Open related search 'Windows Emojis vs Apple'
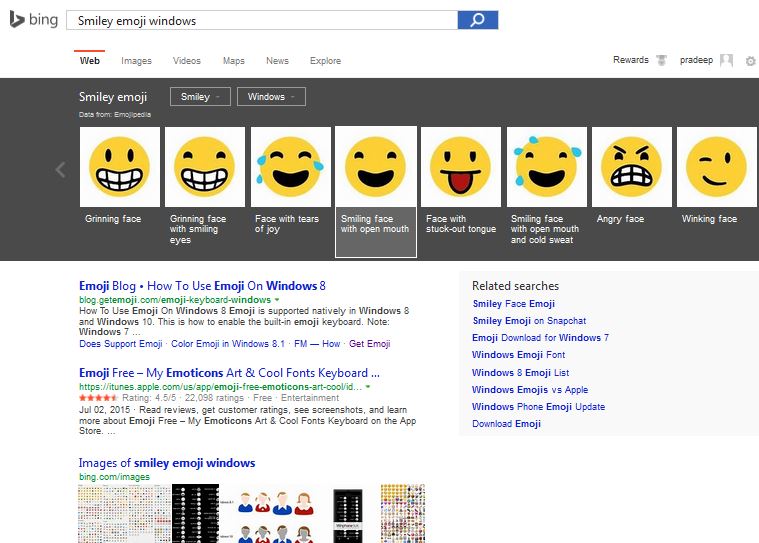 (x=530, y=390)
